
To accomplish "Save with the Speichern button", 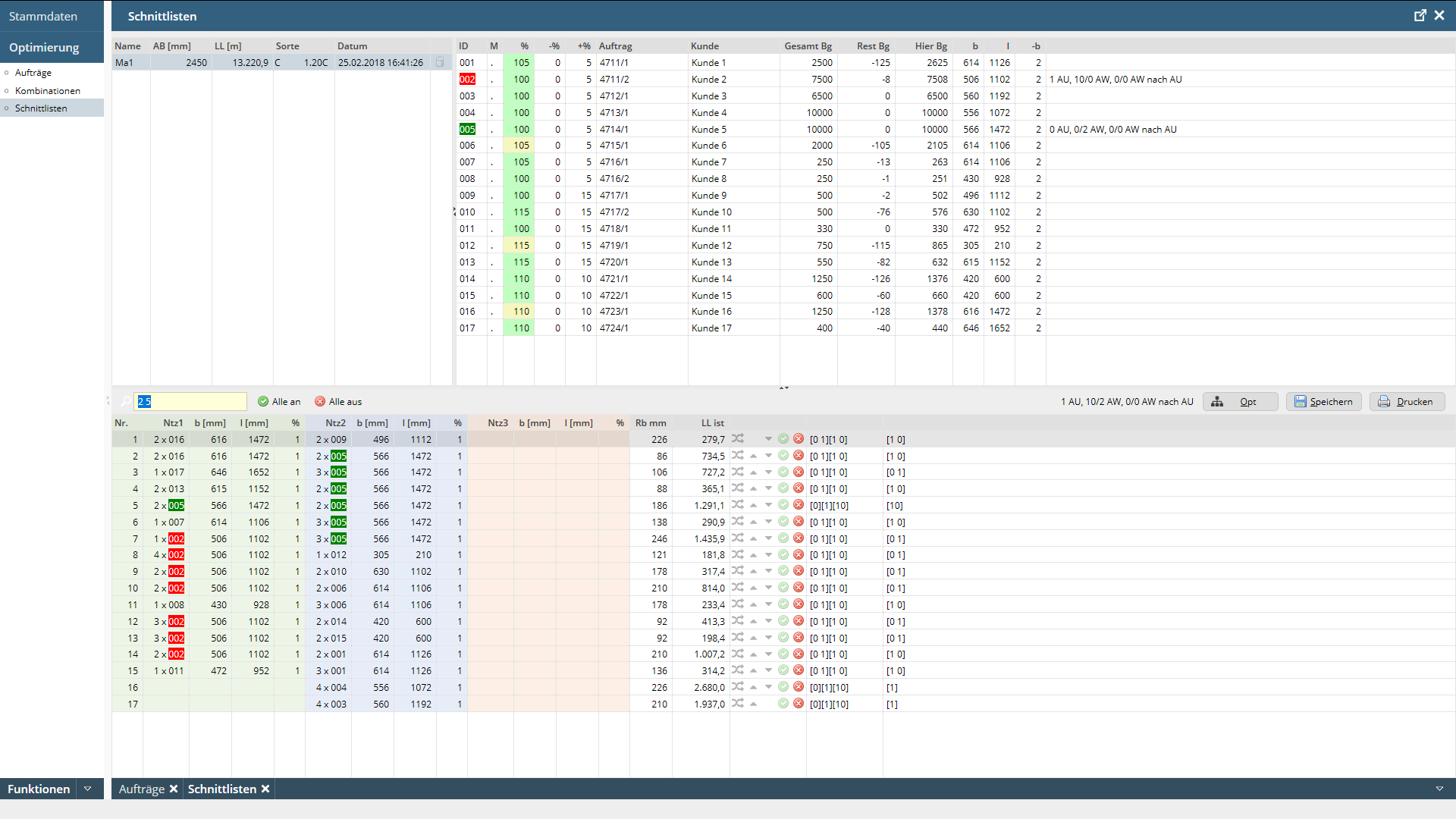I will pyautogui.click(x=1323, y=402).
